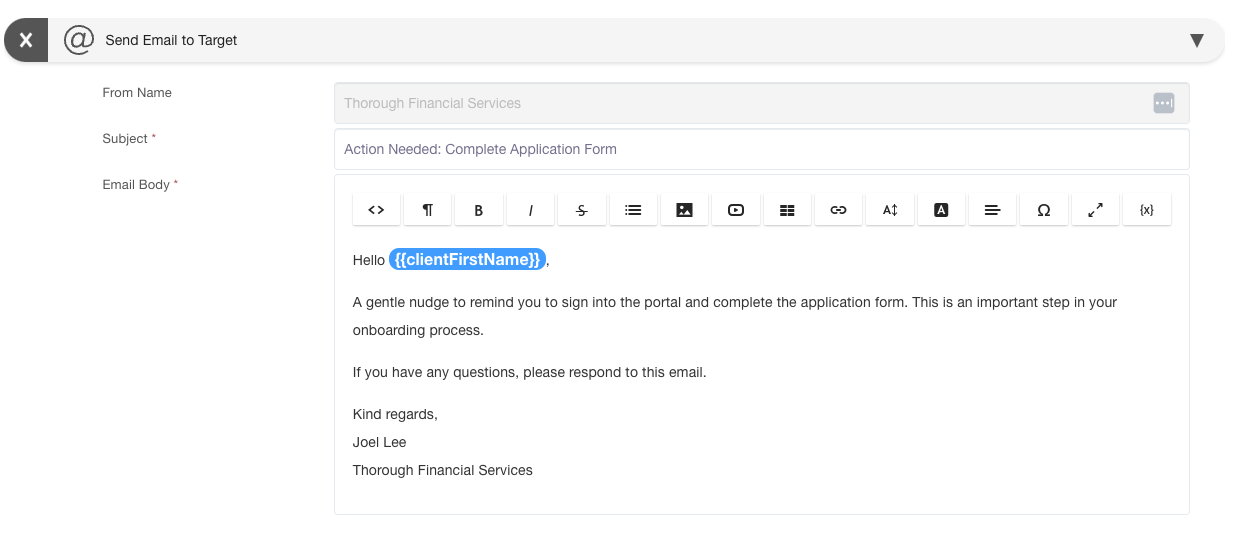Insert a table into the email body
This screenshot has height=556, width=1234.
click(x=787, y=210)
